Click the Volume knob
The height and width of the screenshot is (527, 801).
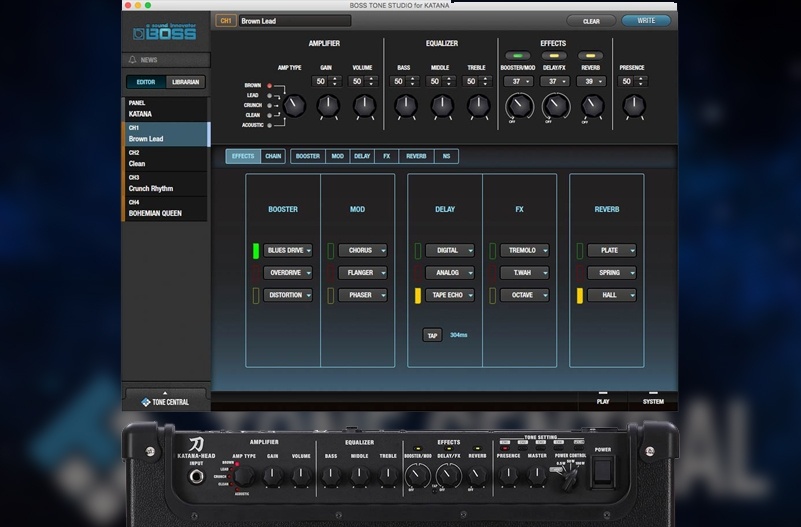[364, 106]
